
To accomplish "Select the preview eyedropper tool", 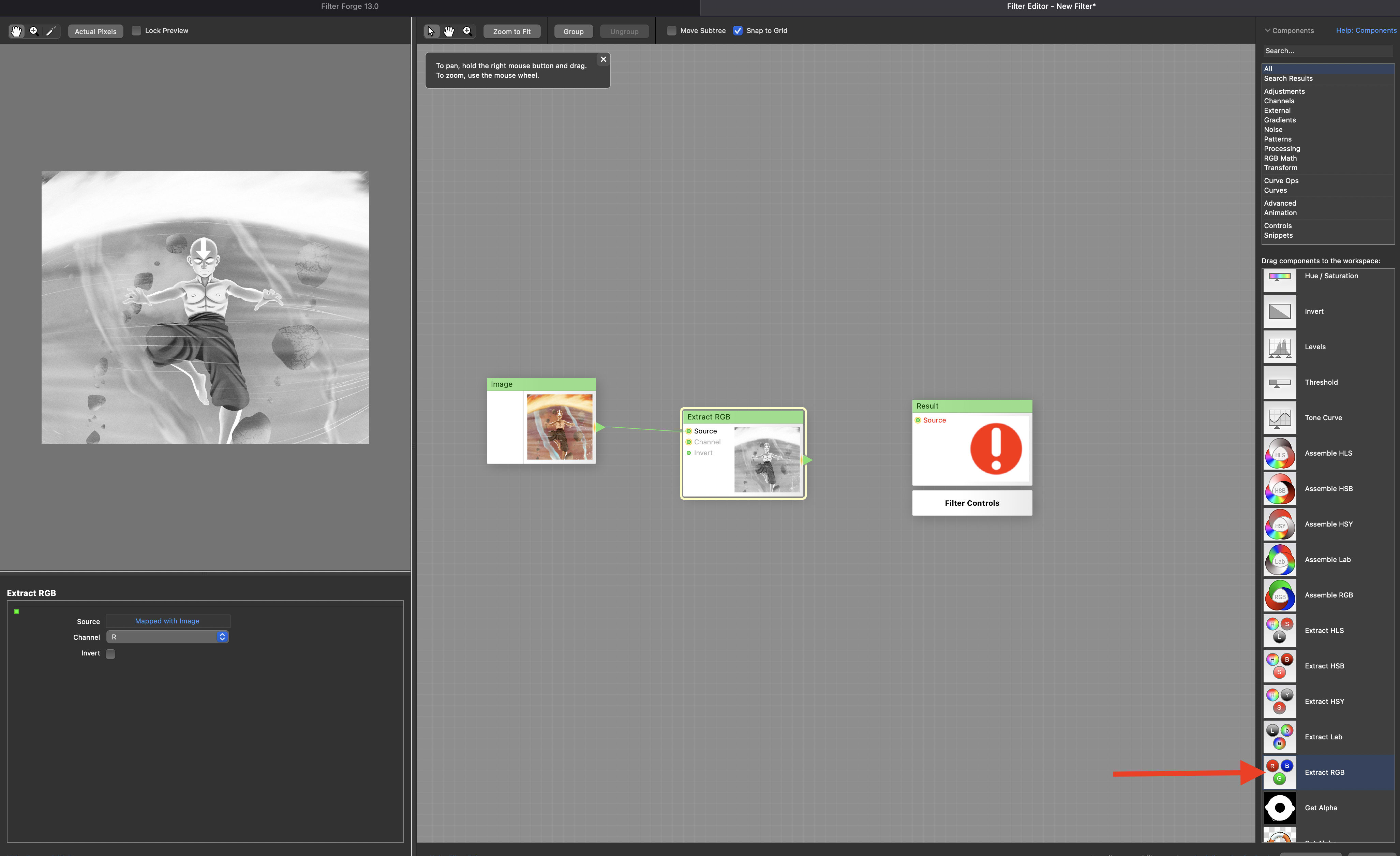I will (x=51, y=31).
